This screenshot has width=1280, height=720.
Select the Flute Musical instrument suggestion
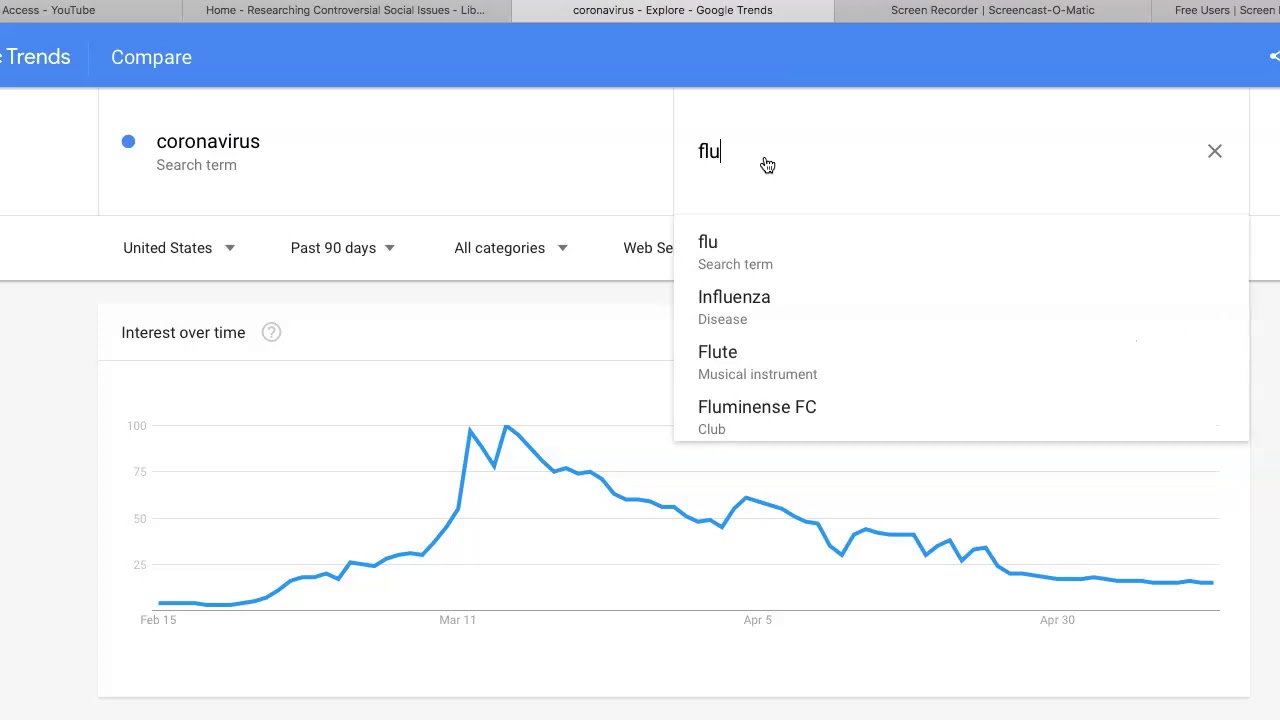(x=961, y=362)
